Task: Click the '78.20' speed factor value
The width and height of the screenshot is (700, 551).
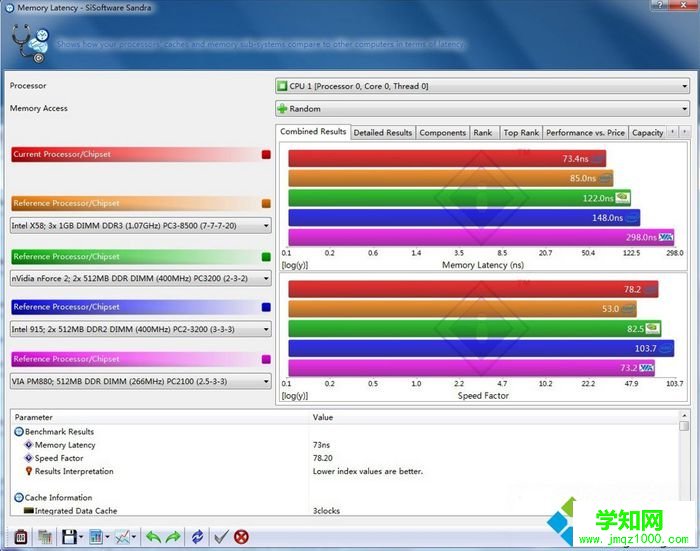Action: [323, 458]
